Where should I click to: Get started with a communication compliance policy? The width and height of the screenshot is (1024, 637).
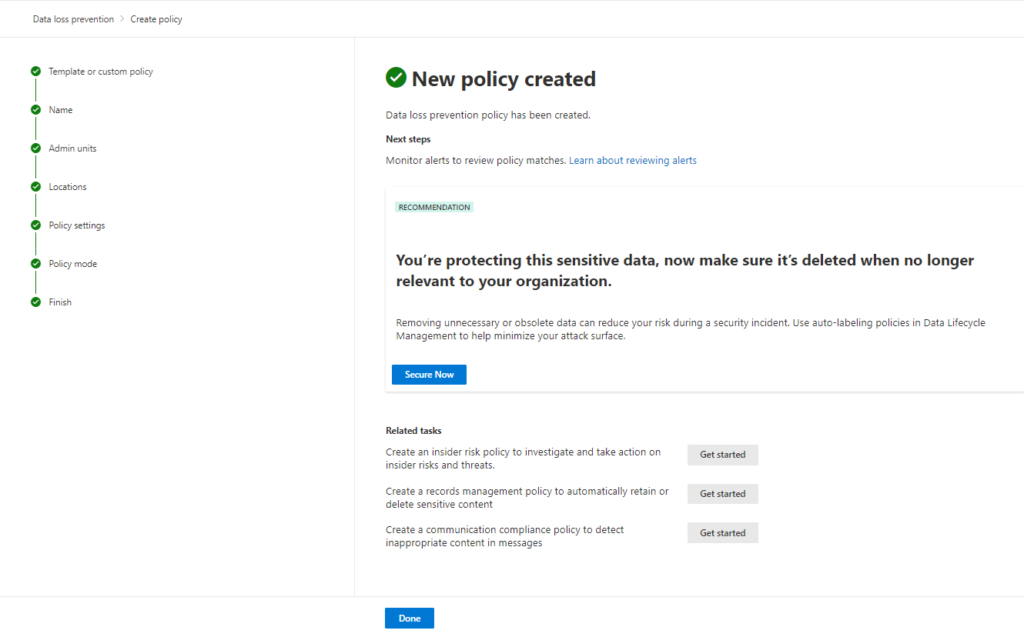coord(722,533)
